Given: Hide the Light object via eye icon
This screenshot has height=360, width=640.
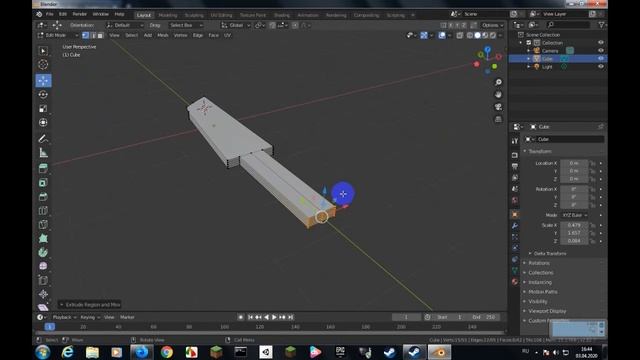Looking at the screenshot, I should click(600, 67).
